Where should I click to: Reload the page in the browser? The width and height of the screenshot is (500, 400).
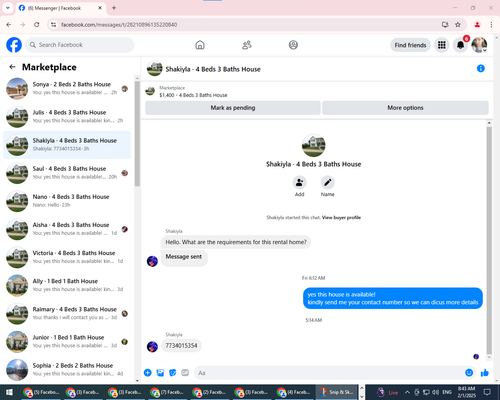(x=37, y=24)
